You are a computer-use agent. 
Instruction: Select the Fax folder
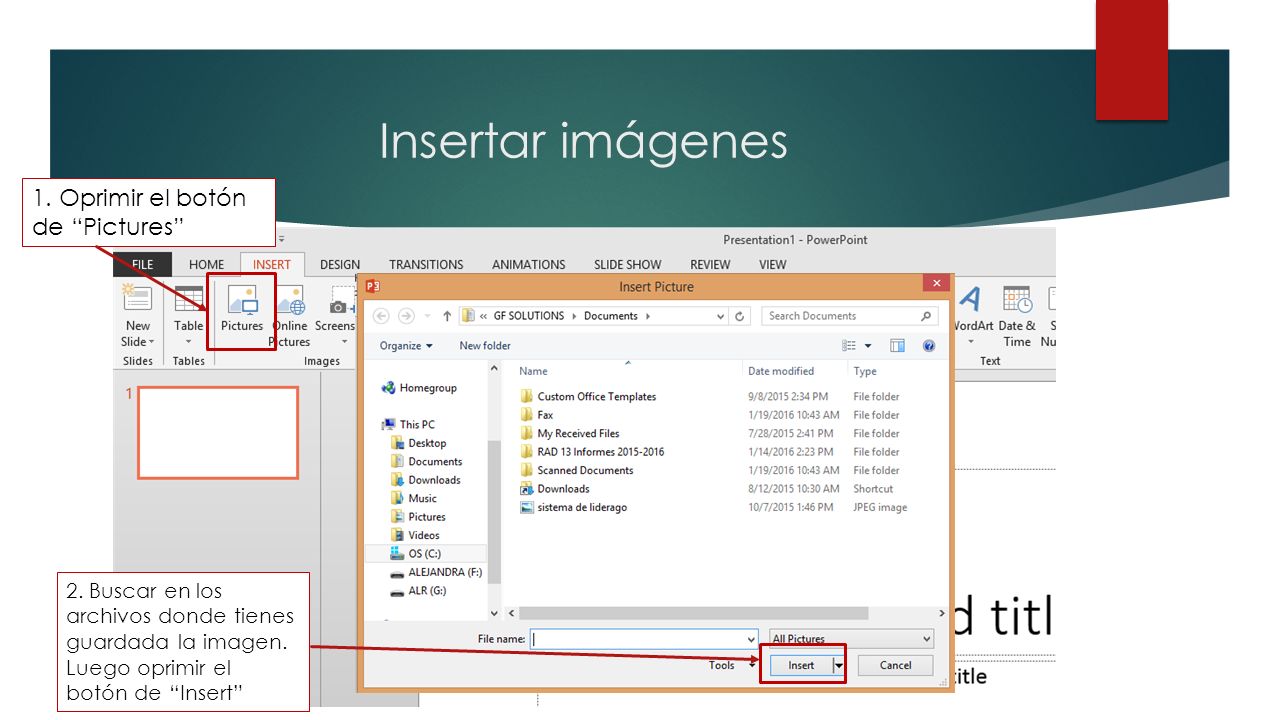point(545,415)
